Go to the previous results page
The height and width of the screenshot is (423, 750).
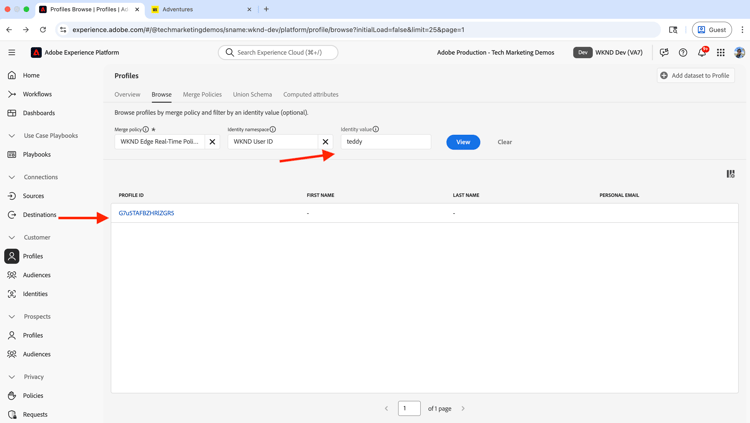(386, 409)
